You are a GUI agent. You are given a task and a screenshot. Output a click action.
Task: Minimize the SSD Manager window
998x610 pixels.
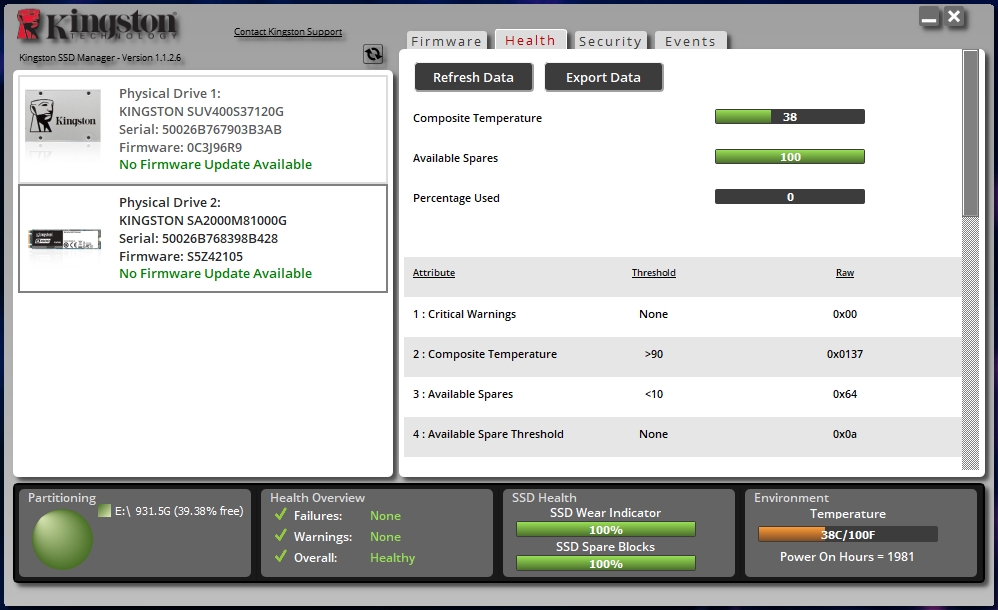(x=929, y=18)
